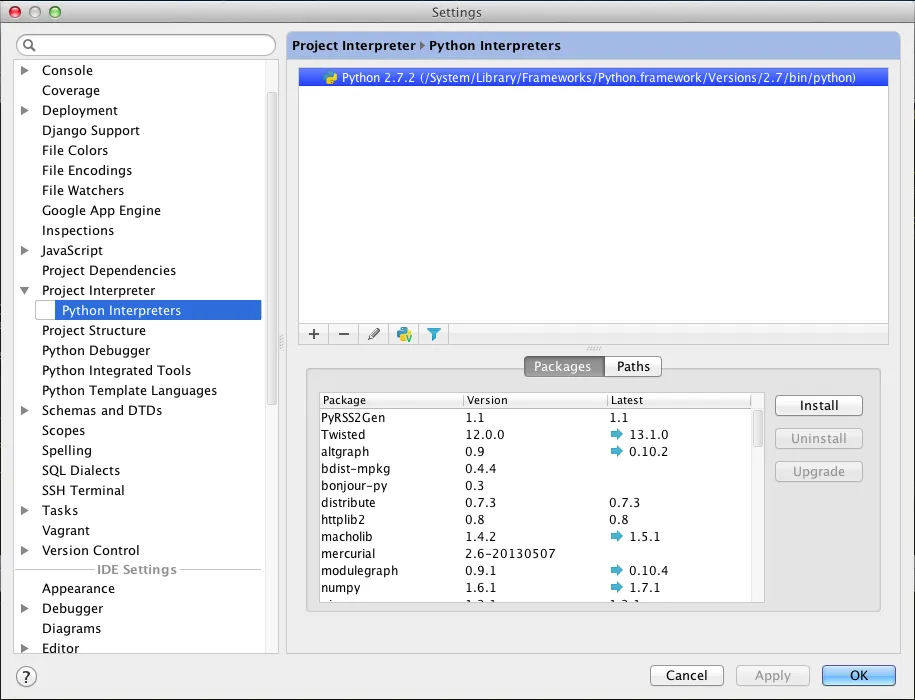Image resolution: width=915 pixels, height=700 pixels.
Task: Click the Install package button
Action: tap(819, 406)
